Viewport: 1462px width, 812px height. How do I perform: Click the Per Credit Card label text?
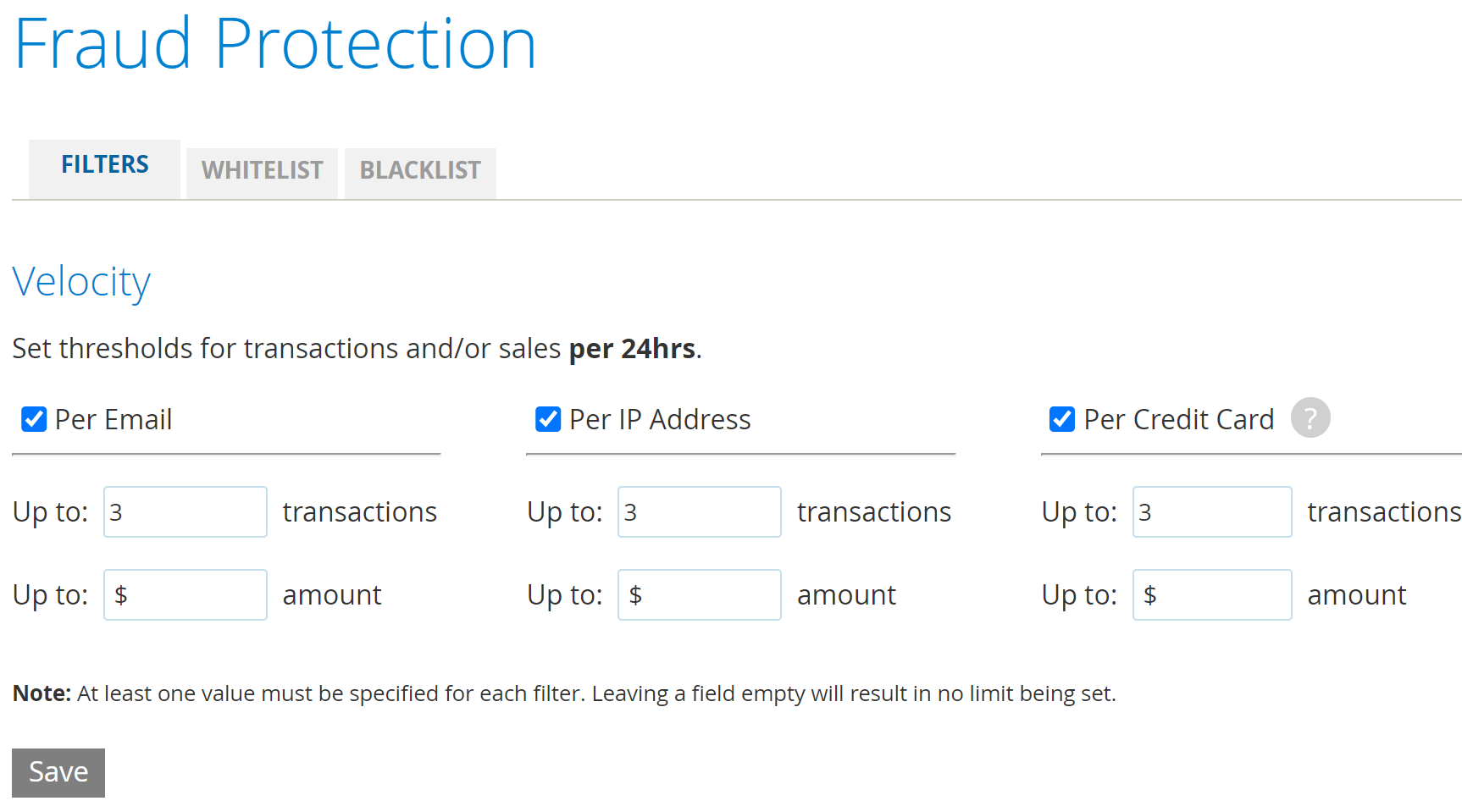pos(1179,419)
